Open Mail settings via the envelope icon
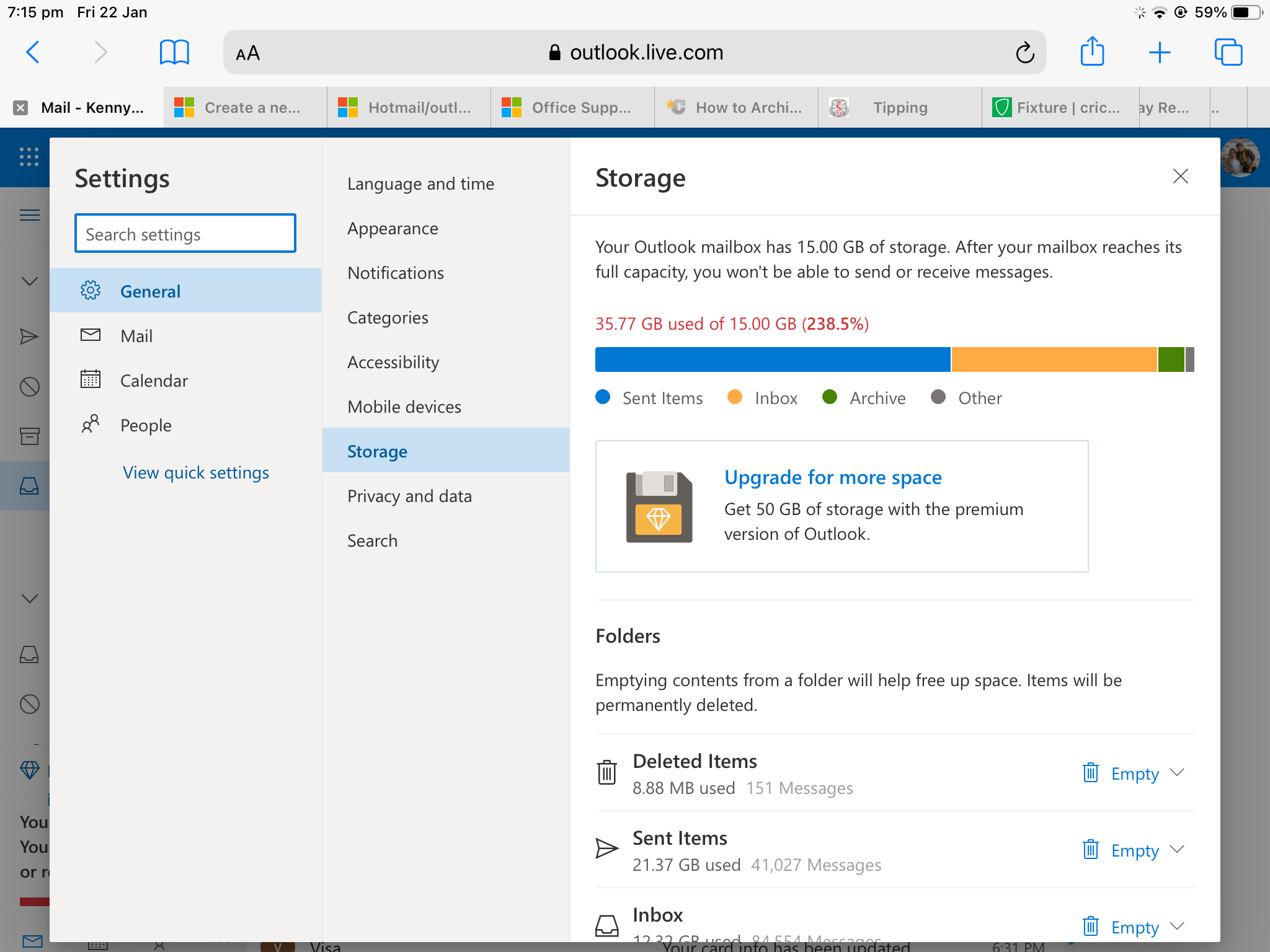This screenshot has height=952, width=1270. (91, 335)
